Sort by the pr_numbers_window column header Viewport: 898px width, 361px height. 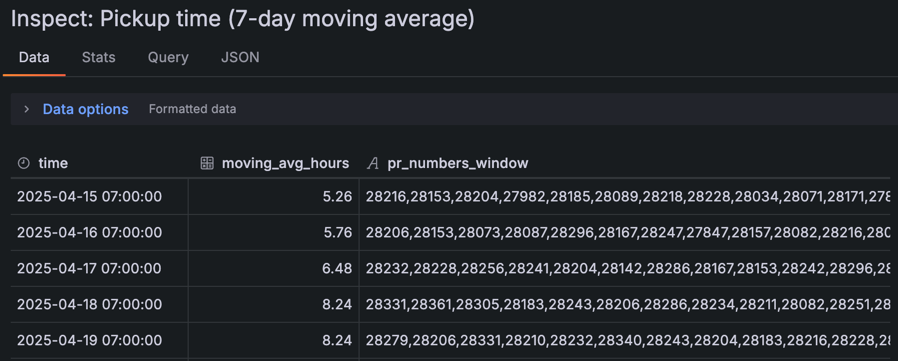tap(458, 163)
